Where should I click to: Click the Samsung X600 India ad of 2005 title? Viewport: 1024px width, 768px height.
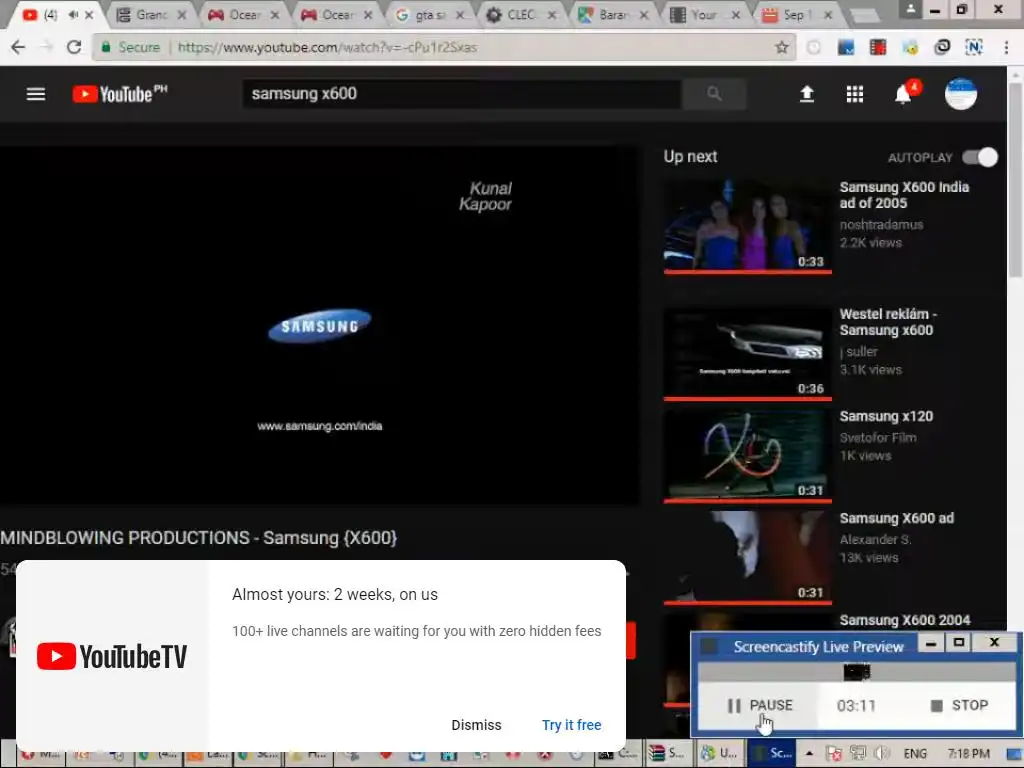pos(904,195)
